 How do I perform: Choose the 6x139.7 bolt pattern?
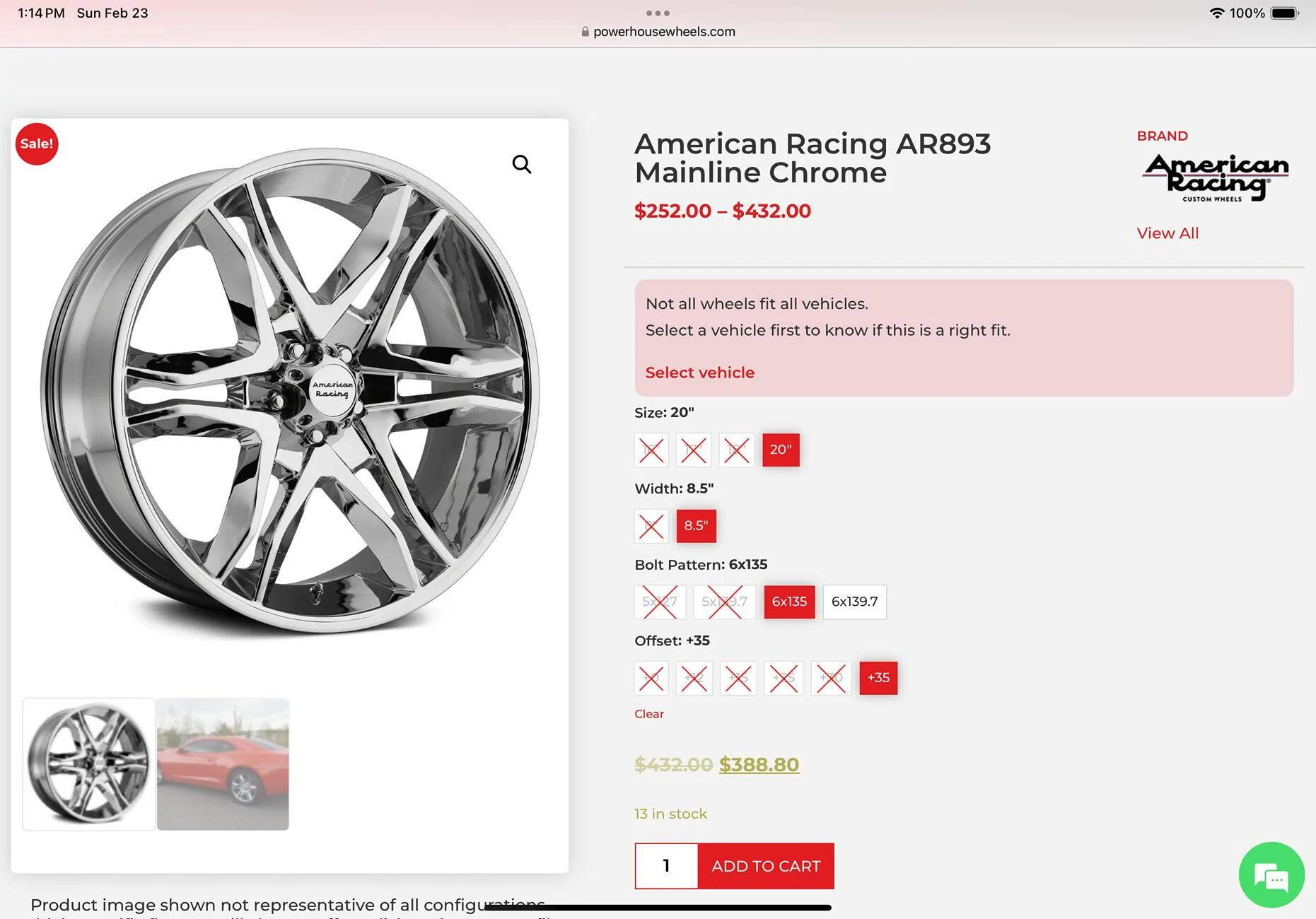[854, 602]
